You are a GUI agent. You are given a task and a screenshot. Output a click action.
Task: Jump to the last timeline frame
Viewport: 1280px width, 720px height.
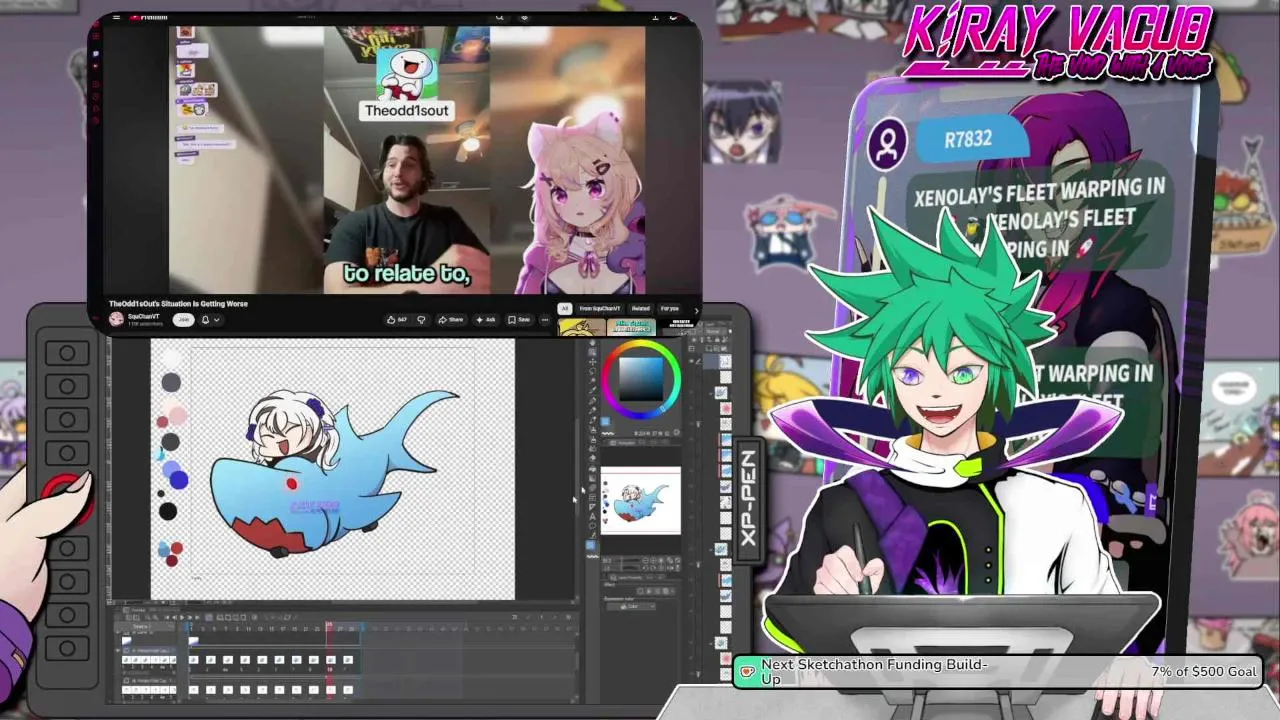coord(197,617)
